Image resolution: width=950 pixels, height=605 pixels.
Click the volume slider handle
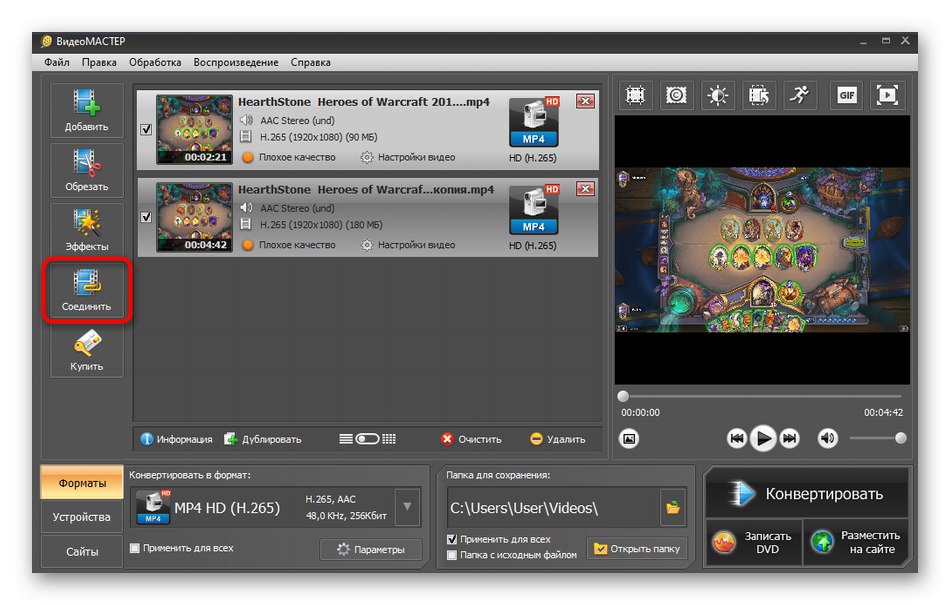pyautogui.click(x=901, y=438)
